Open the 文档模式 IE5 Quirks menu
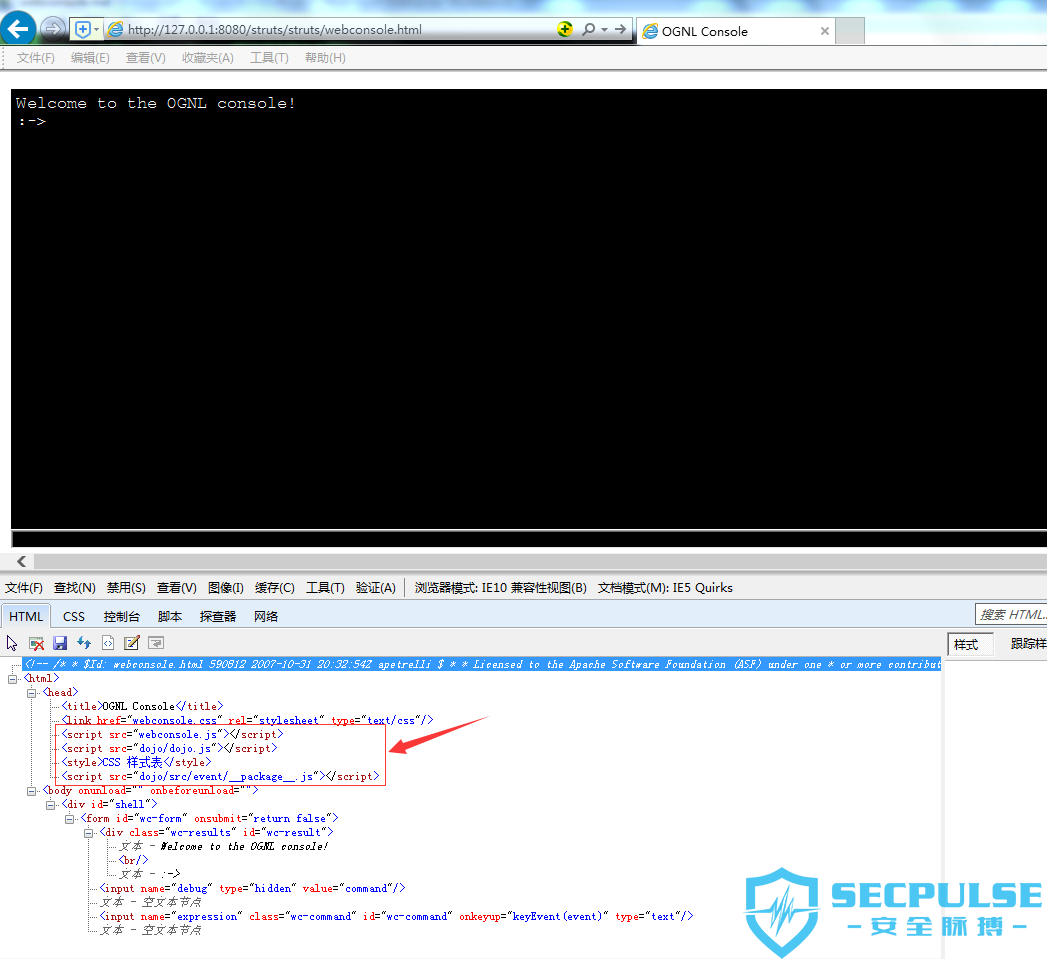 (665, 588)
